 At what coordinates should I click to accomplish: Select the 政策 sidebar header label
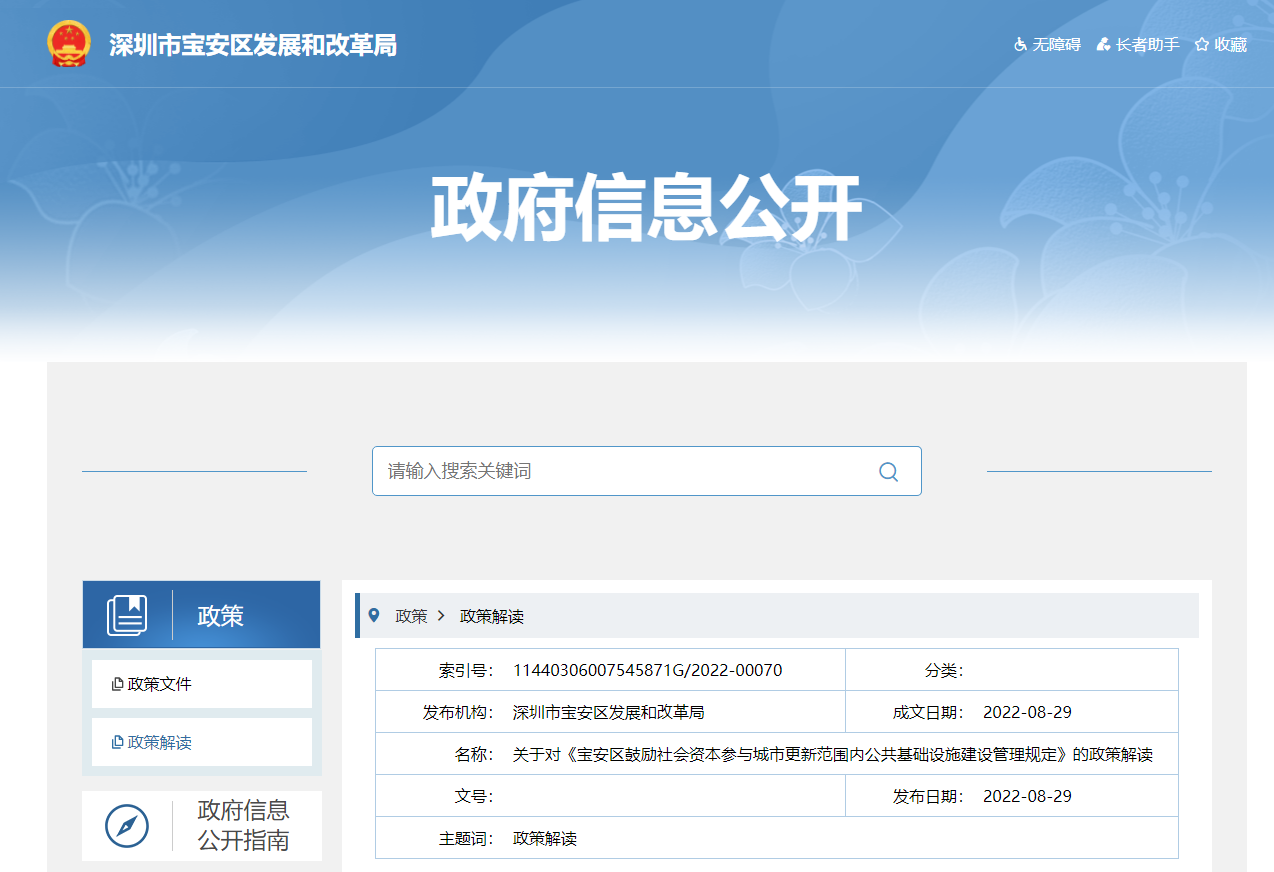[x=221, y=616]
